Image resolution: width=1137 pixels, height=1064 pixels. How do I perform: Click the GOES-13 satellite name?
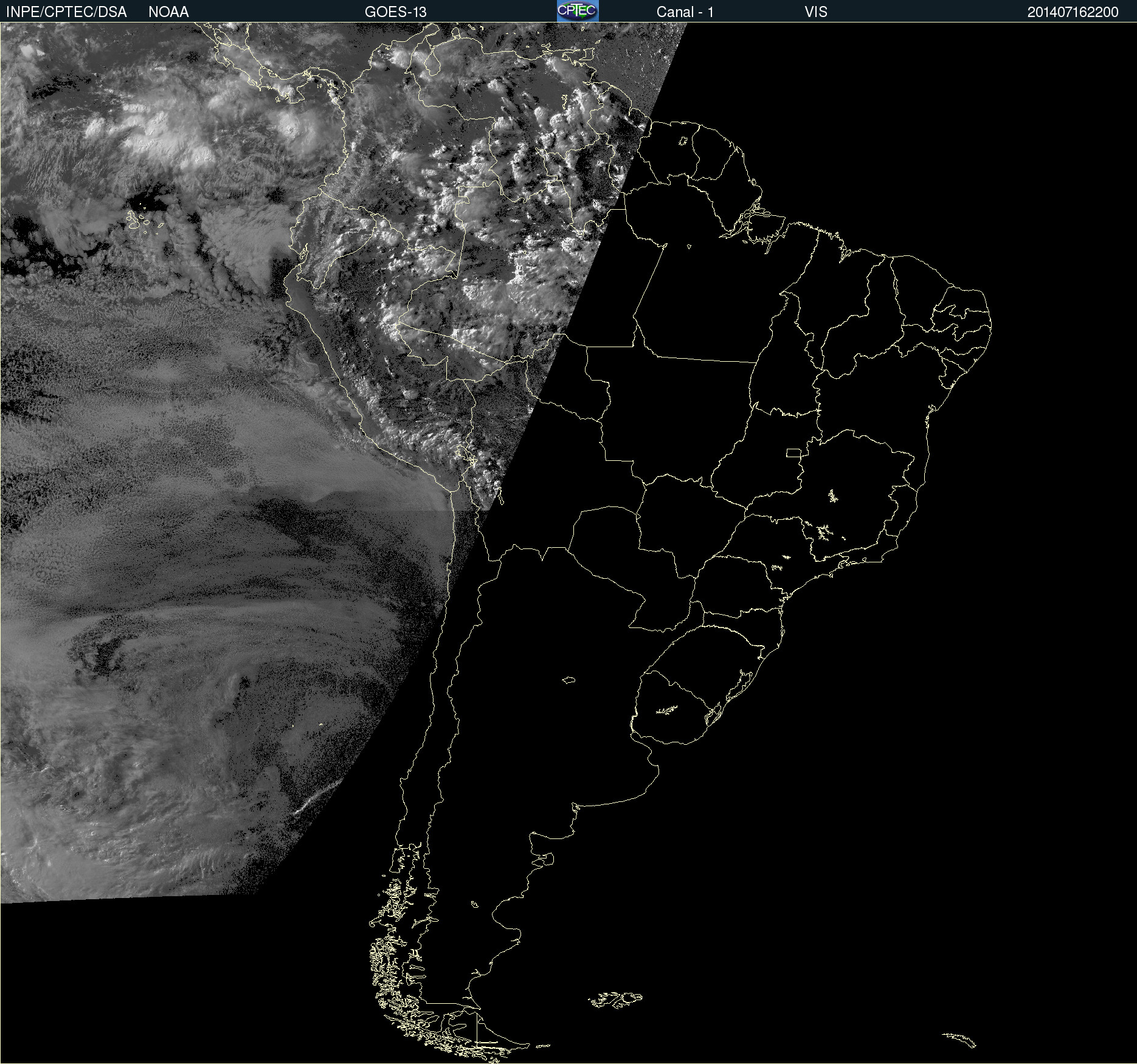pyautogui.click(x=395, y=12)
